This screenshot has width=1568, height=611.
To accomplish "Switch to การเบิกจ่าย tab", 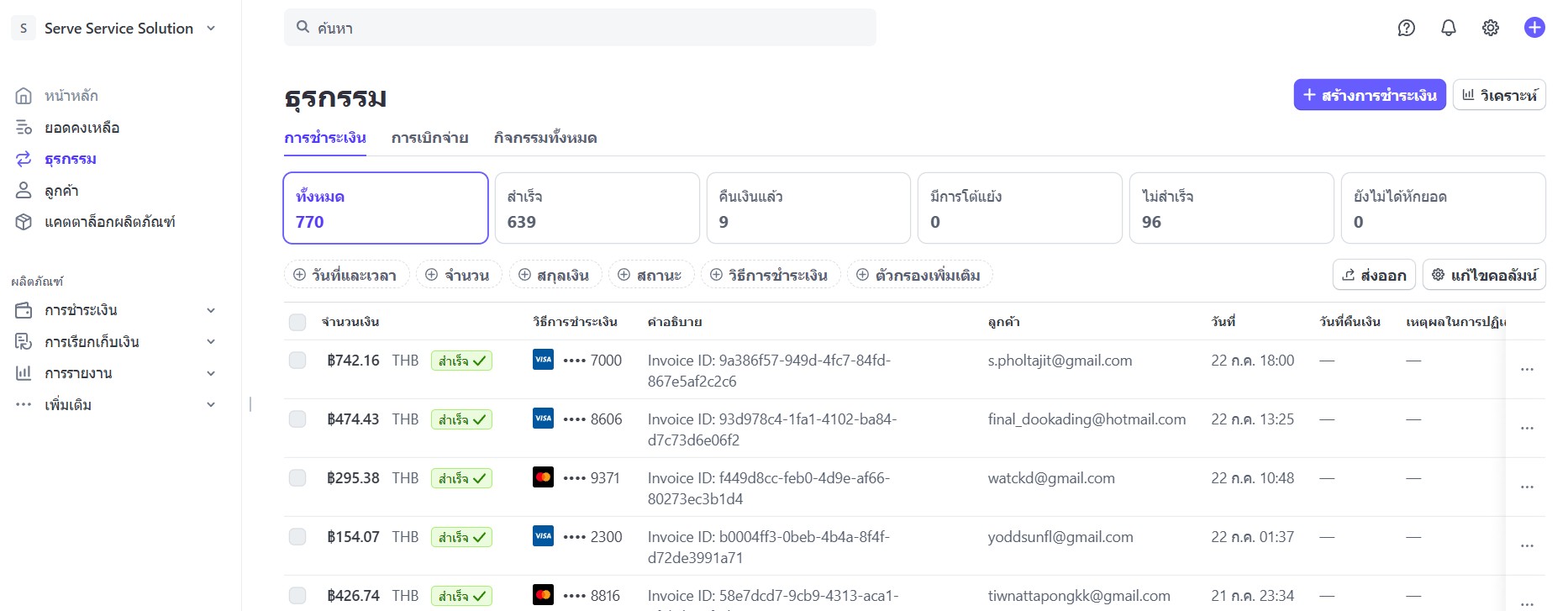I will pos(429,138).
